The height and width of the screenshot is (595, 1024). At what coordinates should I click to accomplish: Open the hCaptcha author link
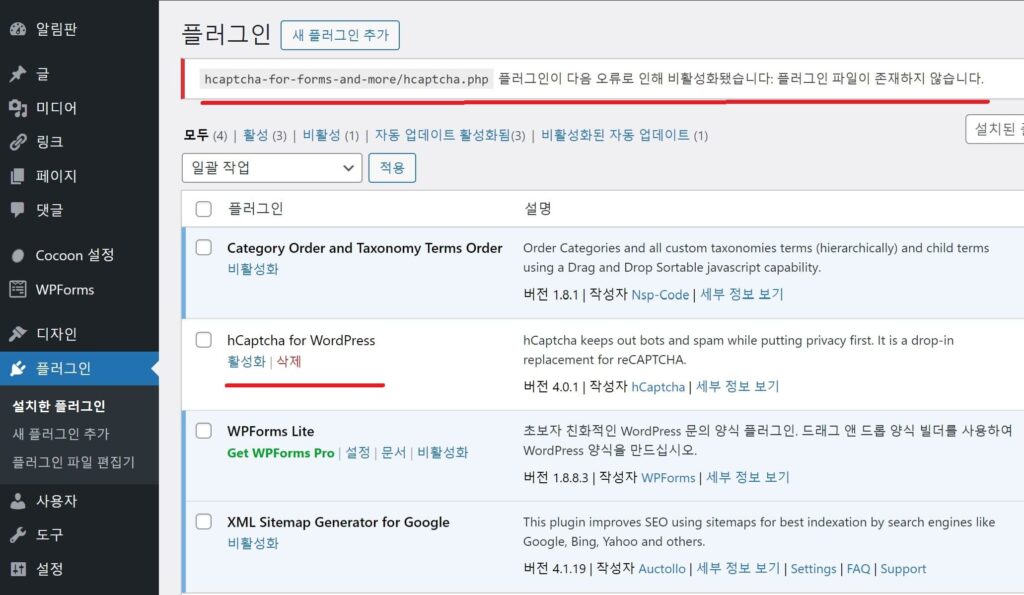click(658, 387)
